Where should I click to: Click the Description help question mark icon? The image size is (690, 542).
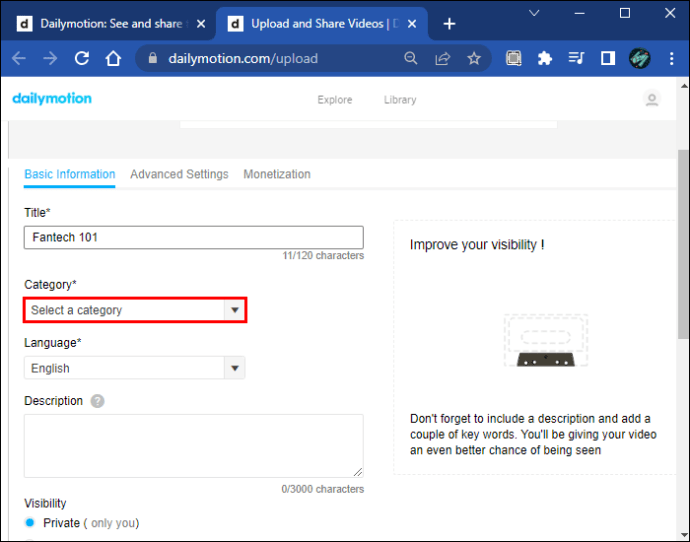(97, 401)
